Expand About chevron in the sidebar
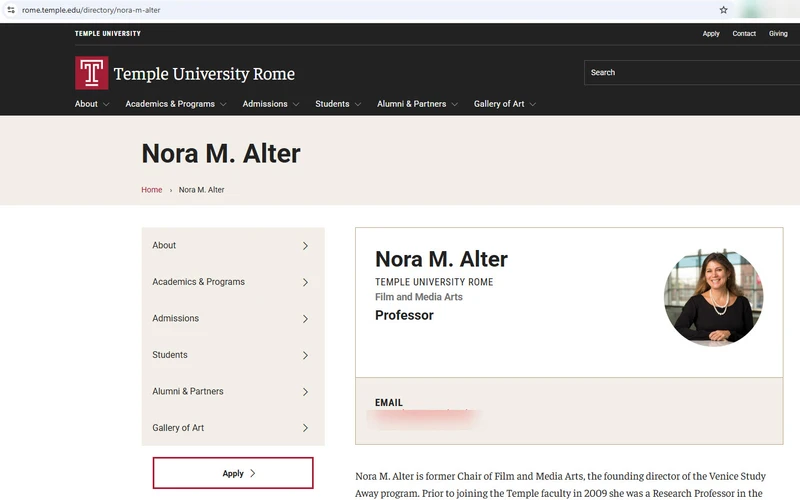The width and height of the screenshot is (800, 500). pyautogui.click(x=305, y=246)
